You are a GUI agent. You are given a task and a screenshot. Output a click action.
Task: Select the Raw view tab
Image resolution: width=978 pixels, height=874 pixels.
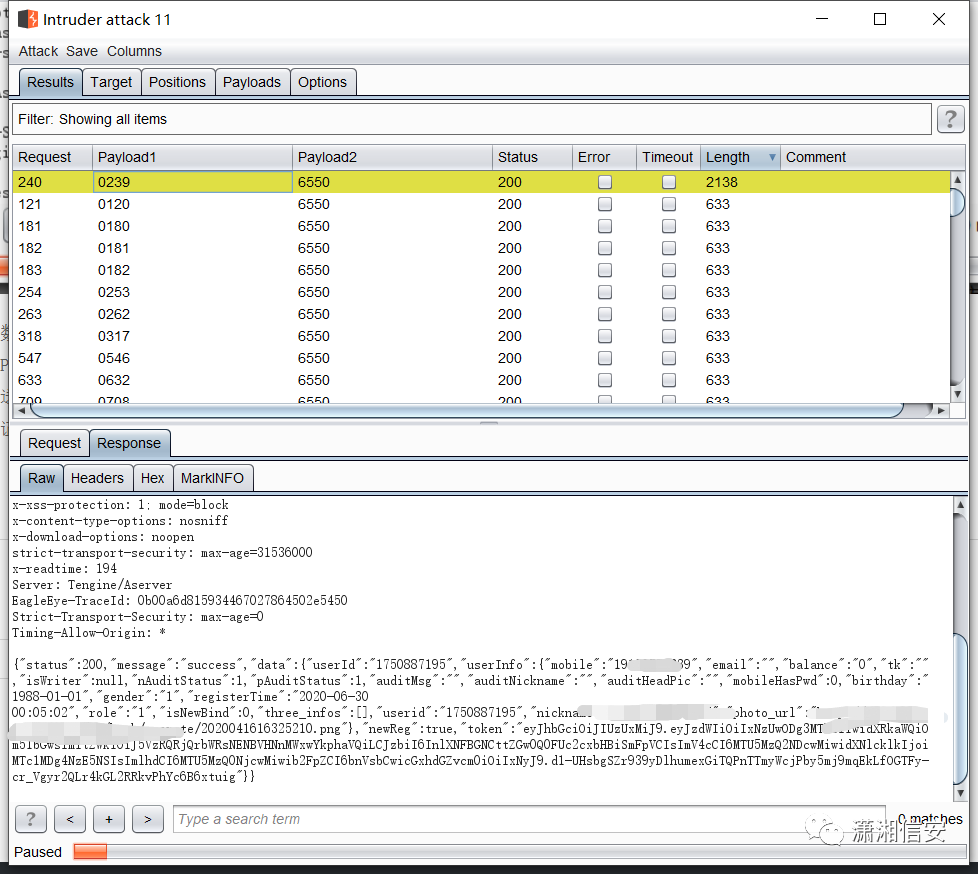point(41,478)
